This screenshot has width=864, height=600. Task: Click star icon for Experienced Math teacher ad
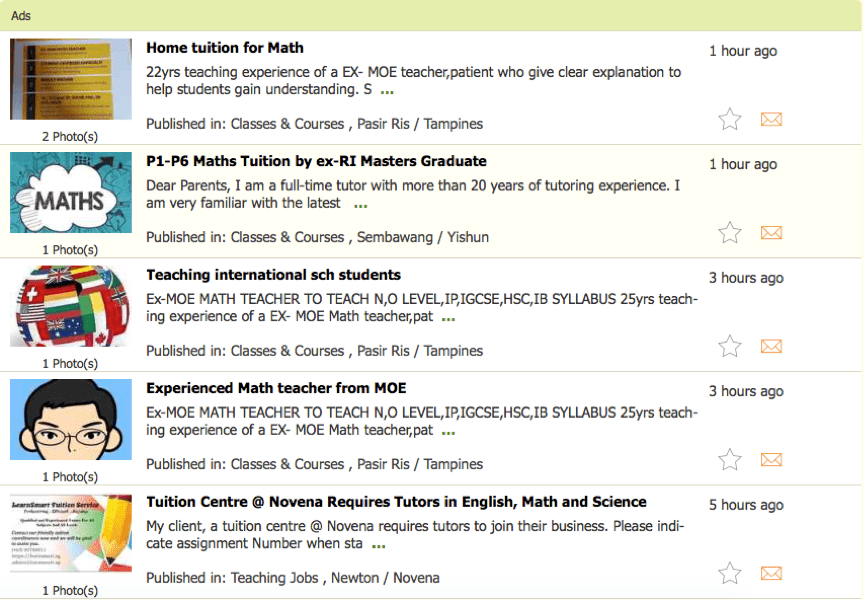click(730, 460)
